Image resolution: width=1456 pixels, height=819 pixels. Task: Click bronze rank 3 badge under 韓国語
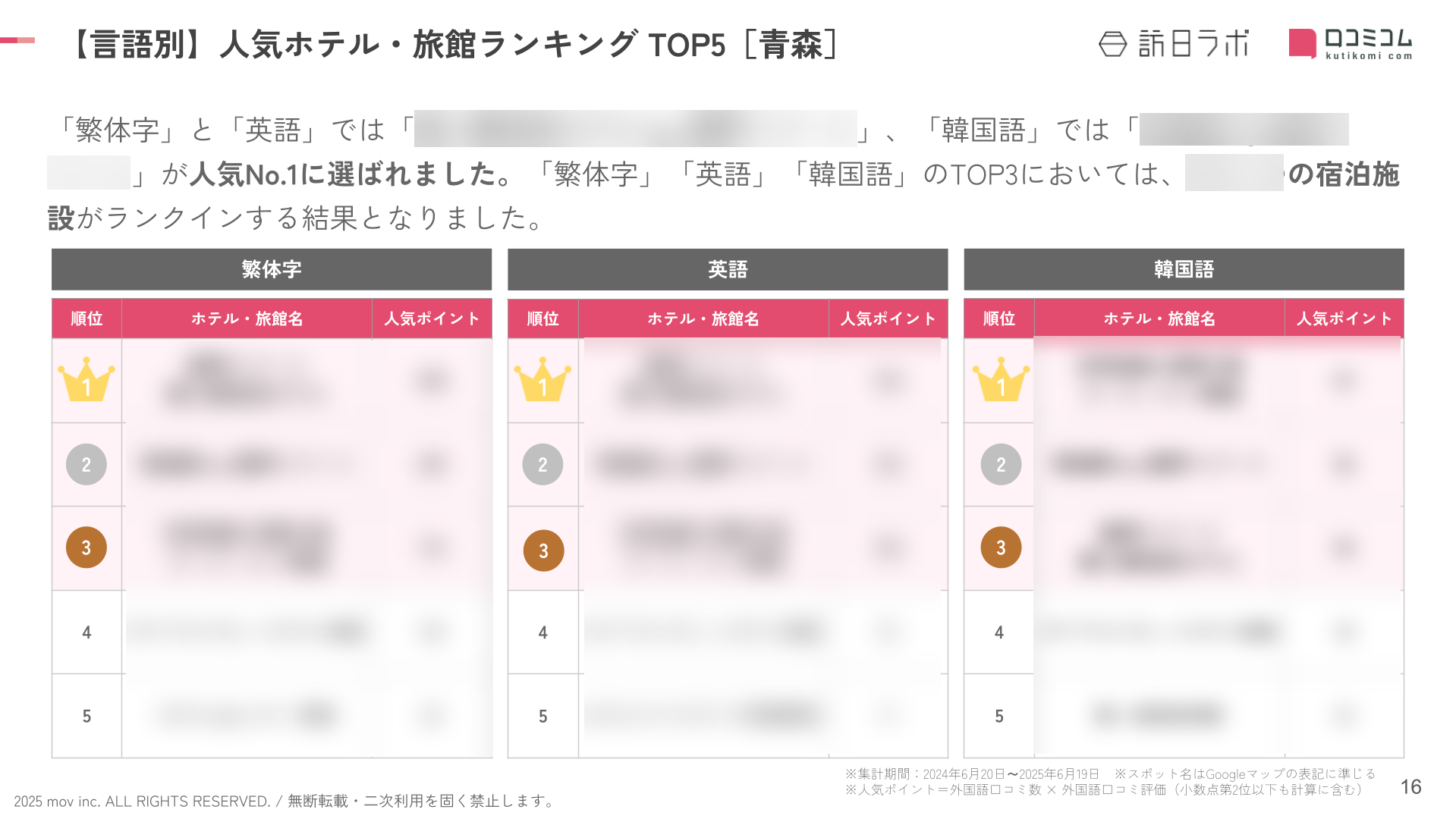pyautogui.click(x=1001, y=548)
